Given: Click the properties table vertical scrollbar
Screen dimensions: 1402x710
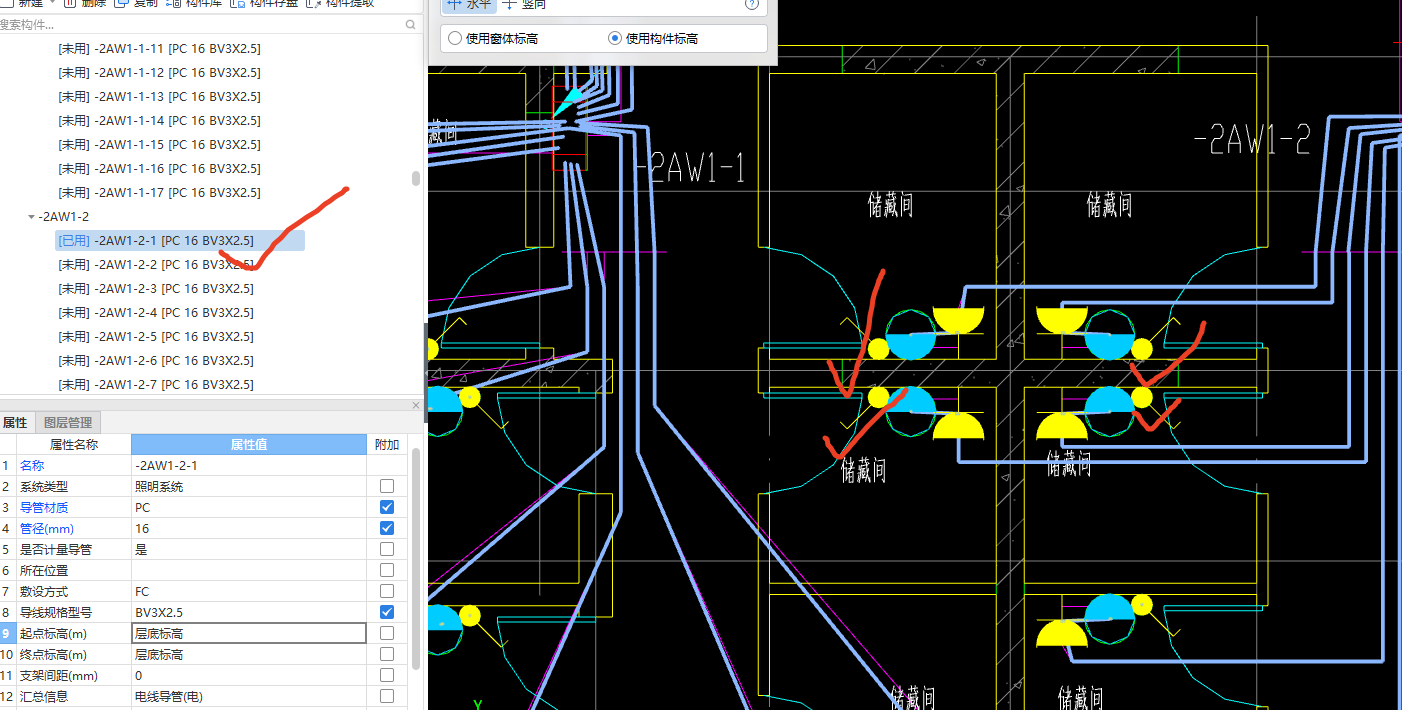Looking at the screenshot, I should pos(416,558).
